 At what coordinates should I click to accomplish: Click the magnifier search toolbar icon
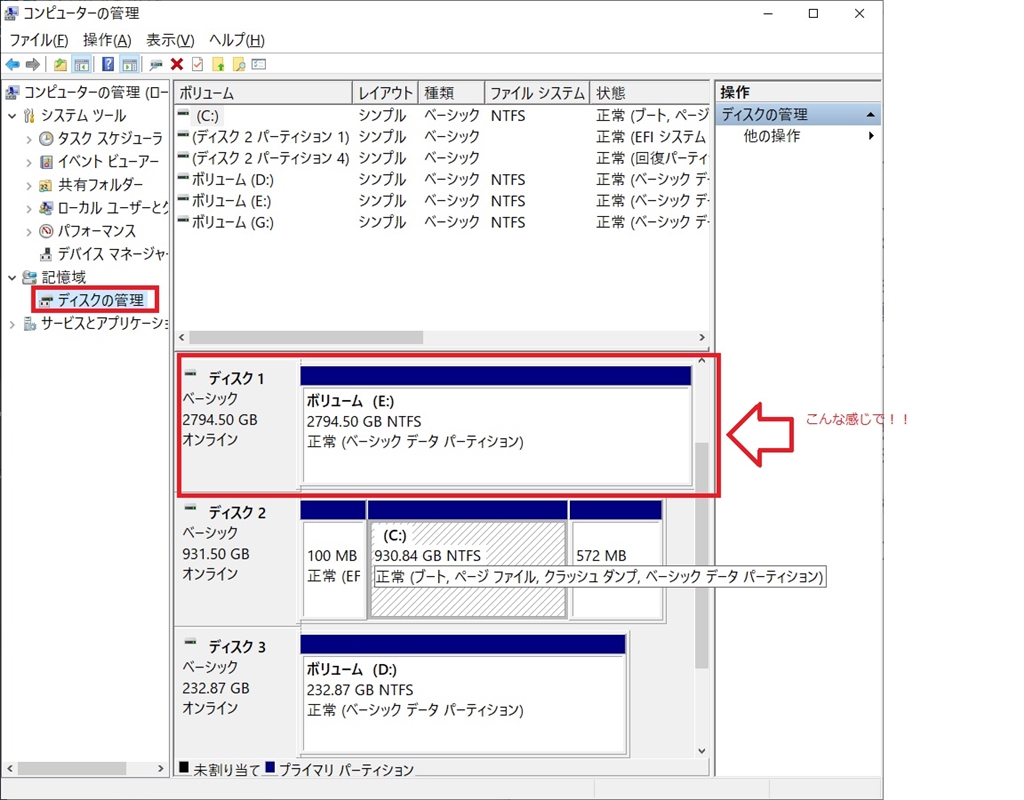coord(239,64)
